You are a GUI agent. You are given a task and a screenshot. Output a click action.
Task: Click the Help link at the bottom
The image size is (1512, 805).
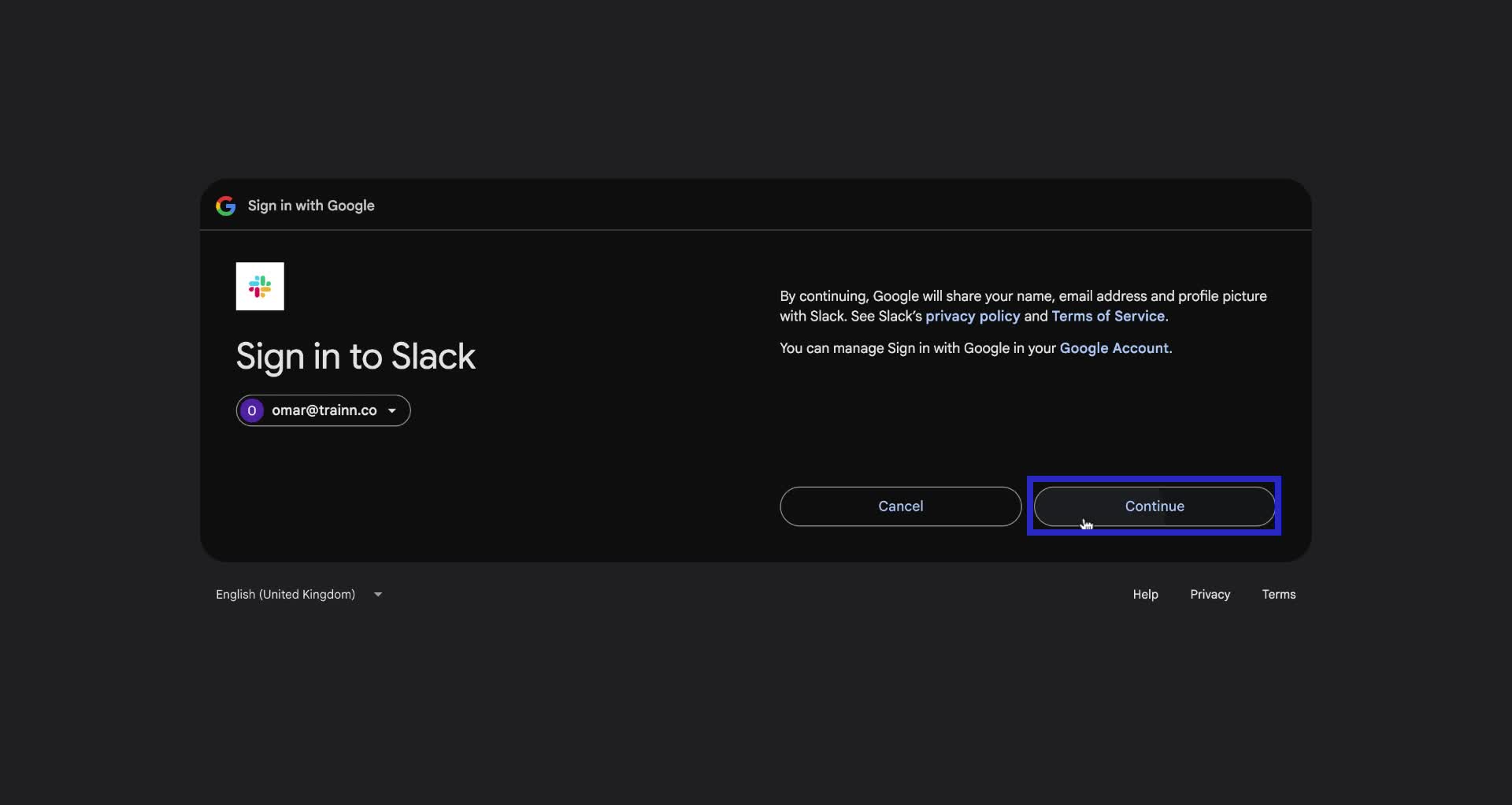coord(1145,594)
